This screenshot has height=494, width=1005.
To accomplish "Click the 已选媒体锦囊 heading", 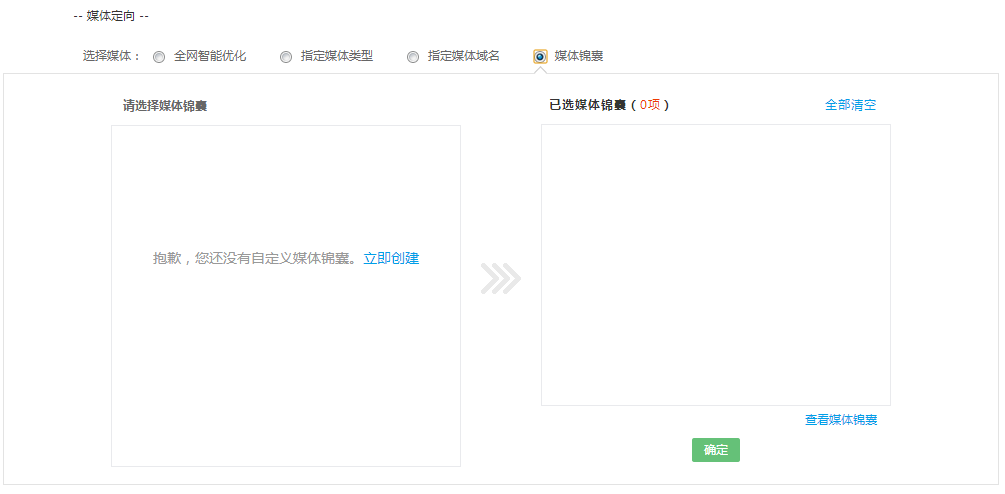I will point(588,105).
